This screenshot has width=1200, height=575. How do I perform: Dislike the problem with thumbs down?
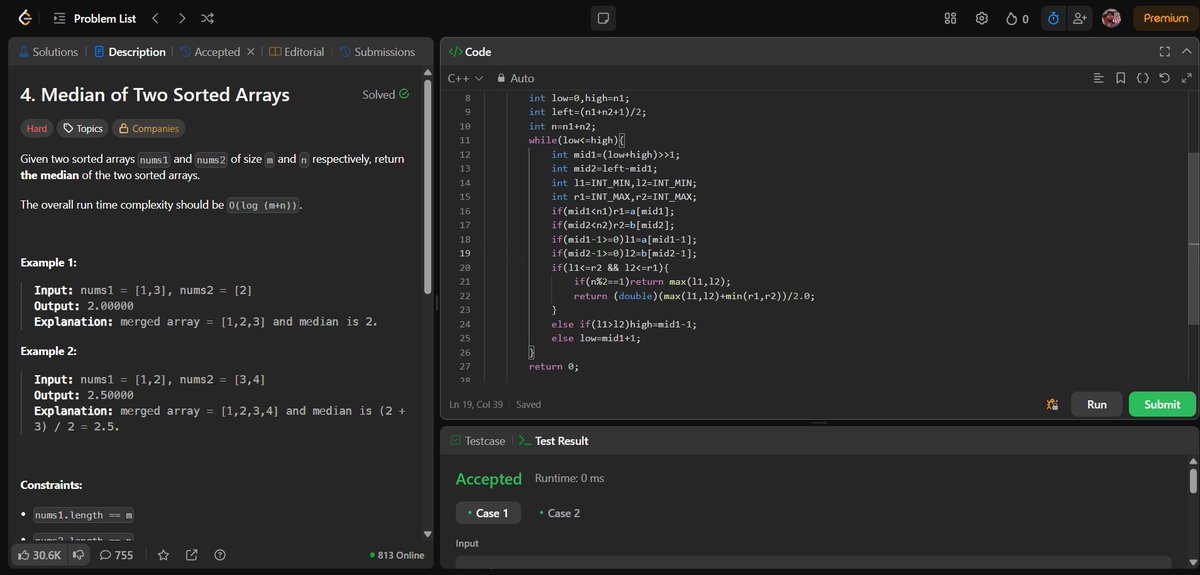tap(78, 555)
